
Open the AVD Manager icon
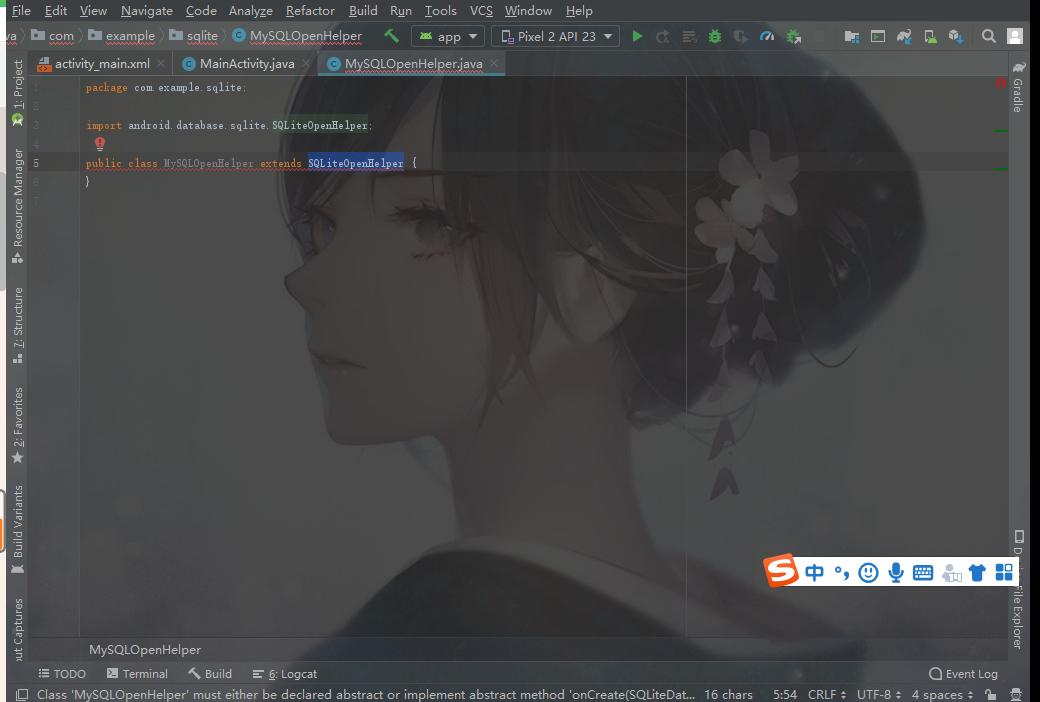pyautogui.click(x=930, y=36)
